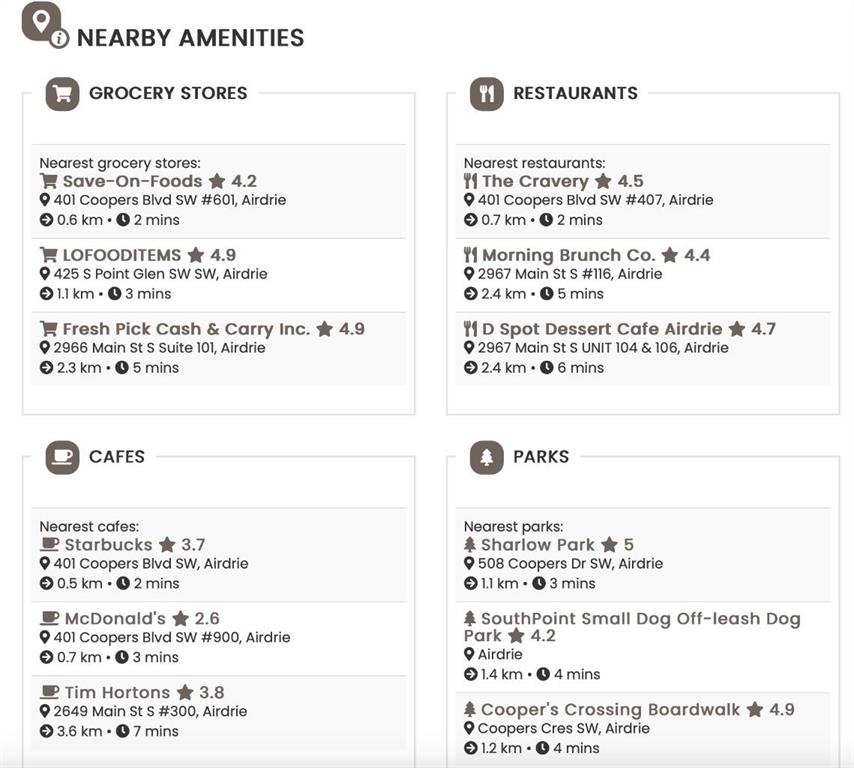The height and width of the screenshot is (768, 854).
Task: Select SouthPoint Small Dog Off-leash Dog Park
Action: pyautogui.click(x=632, y=627)
